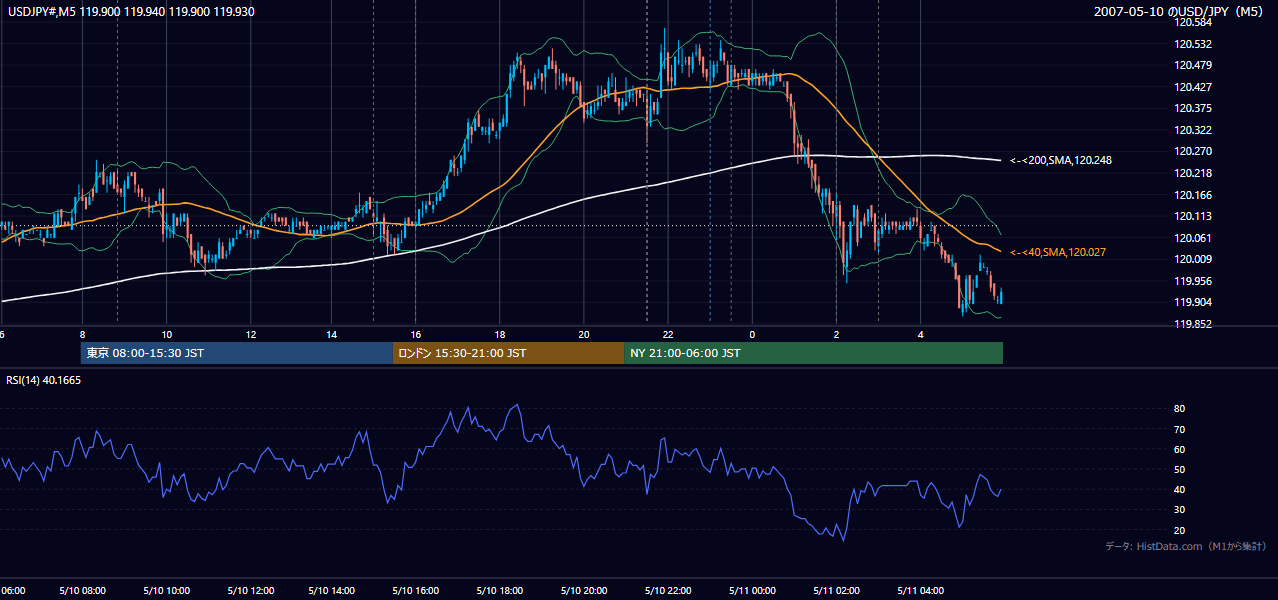This screenshot has height=600, width=1278.
Task: Click price axis value 120.270
Action: (x=1194, y=152)
